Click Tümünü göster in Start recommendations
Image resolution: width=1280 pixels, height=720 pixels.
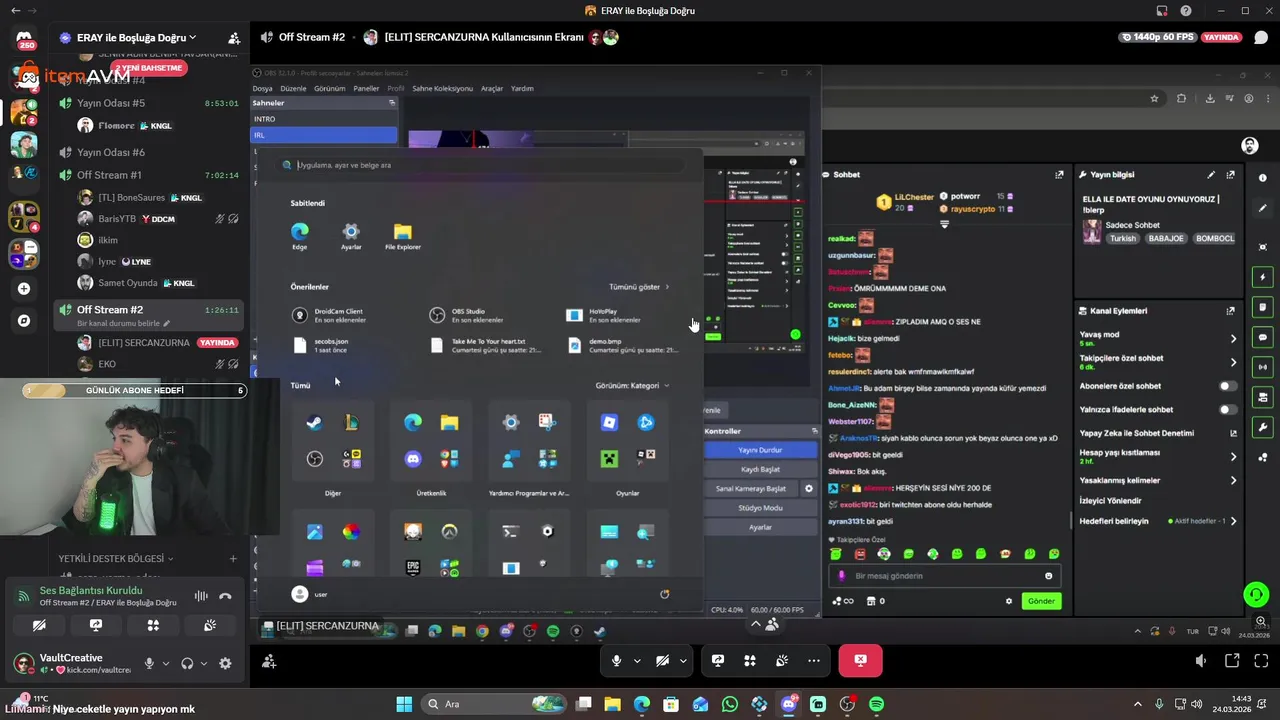639,287
